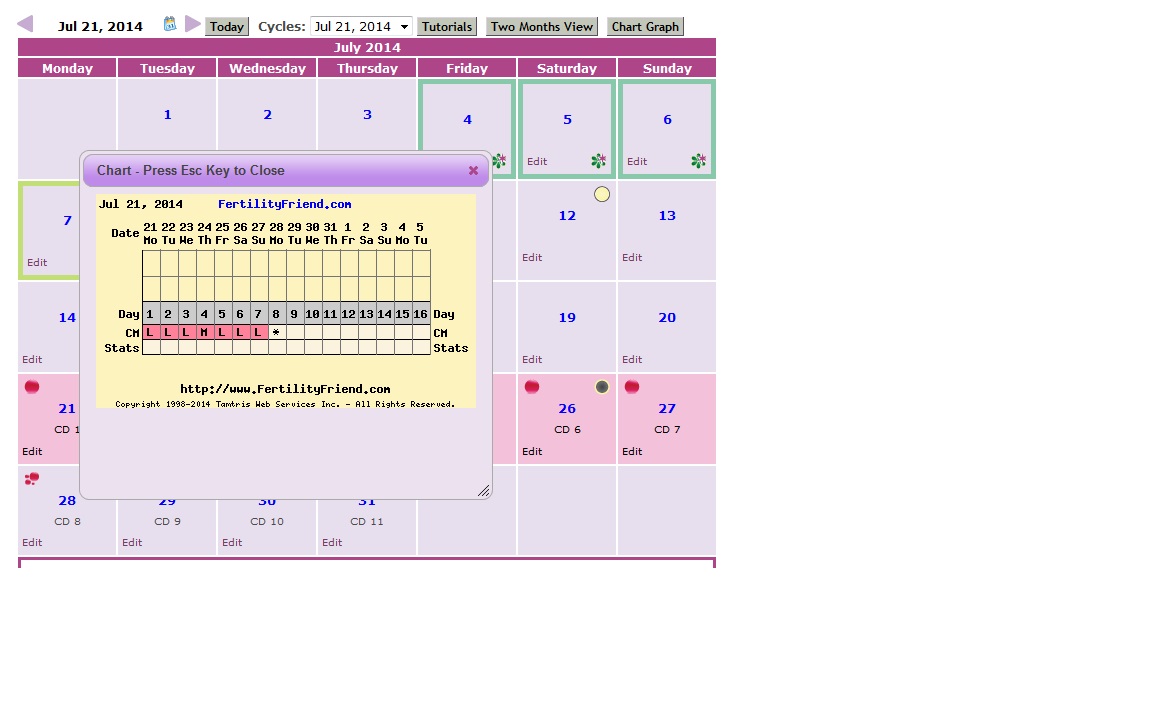This screenshot has height=720, width=1152.
Task: Click the flower icon on July 5
Action: click(598, 161)
